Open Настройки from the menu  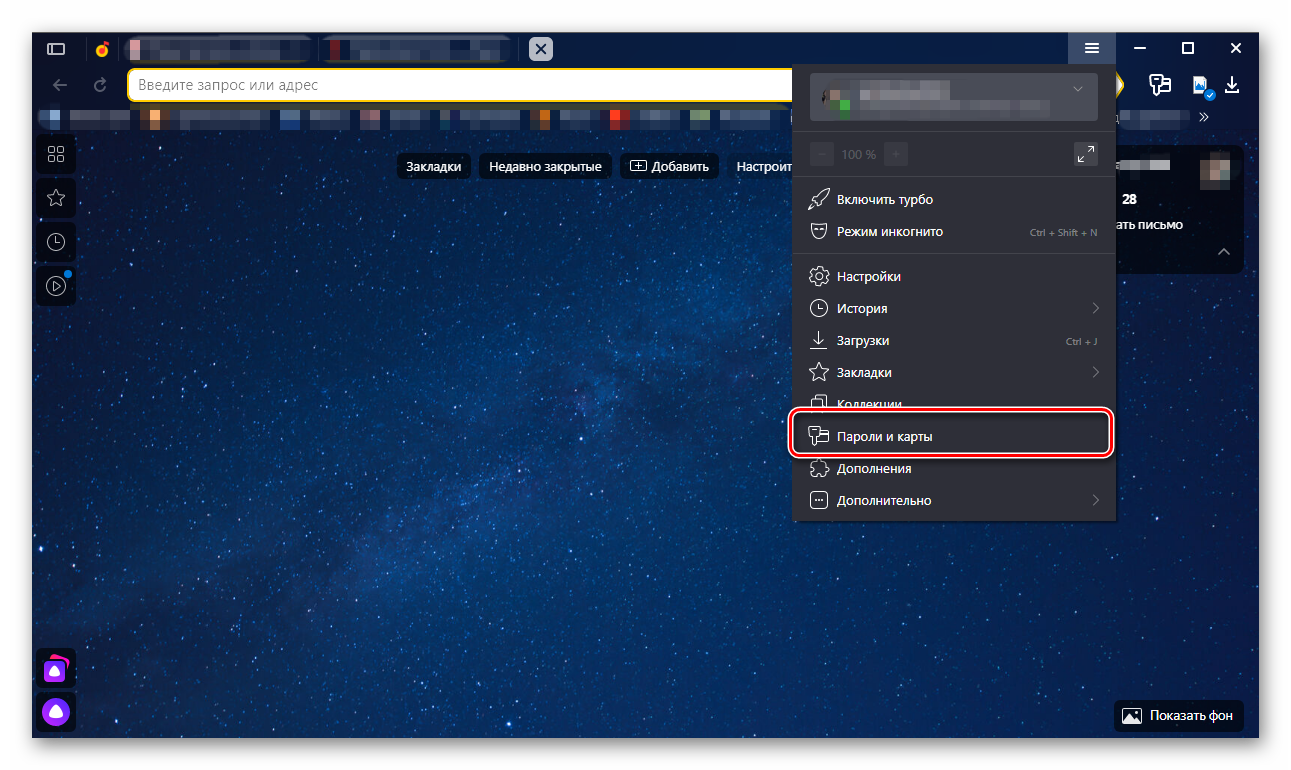click(x=954, y=276)
